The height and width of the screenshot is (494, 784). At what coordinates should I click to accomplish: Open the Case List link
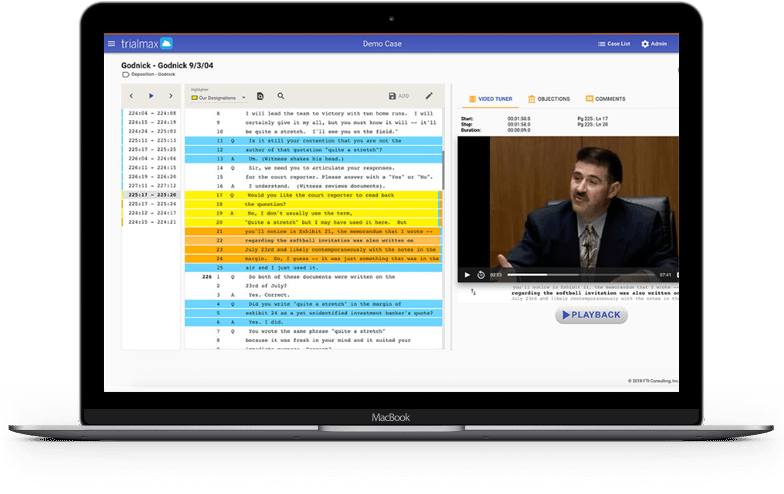614,44
